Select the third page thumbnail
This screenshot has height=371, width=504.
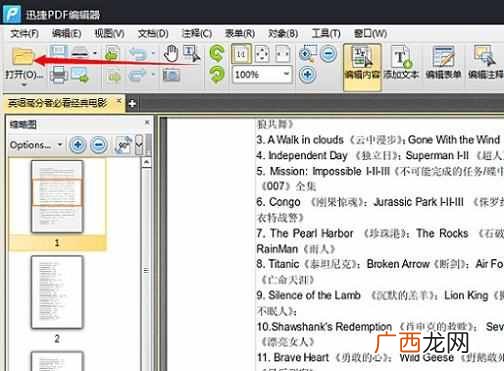(57, 361)
